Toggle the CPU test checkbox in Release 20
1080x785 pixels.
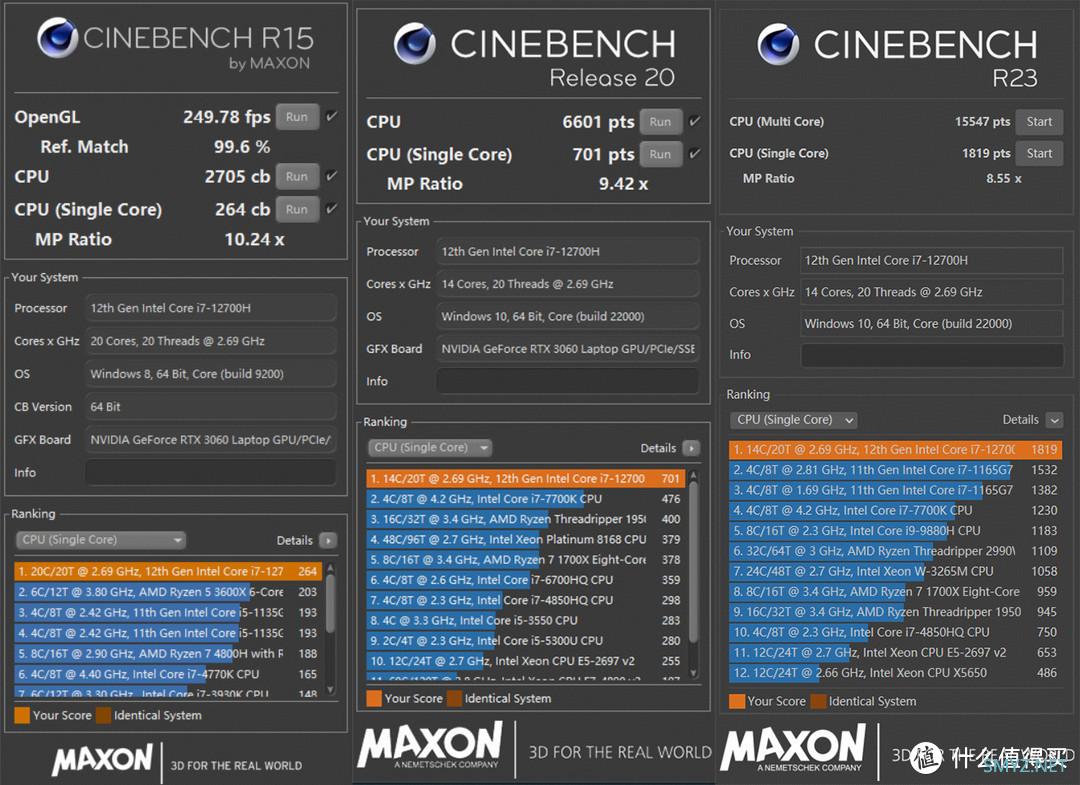pyautogui.click(x=694, y=121)
